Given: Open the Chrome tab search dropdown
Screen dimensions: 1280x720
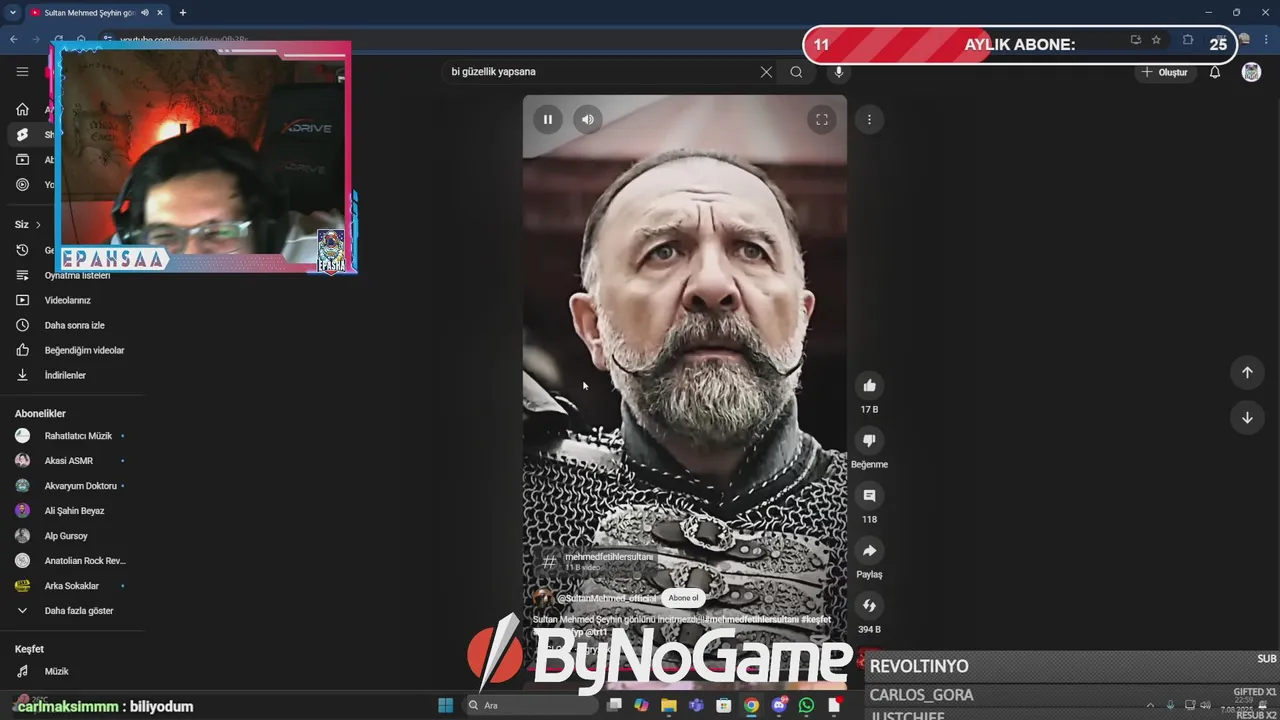Looking at the screenshot, I should [12, 13].
